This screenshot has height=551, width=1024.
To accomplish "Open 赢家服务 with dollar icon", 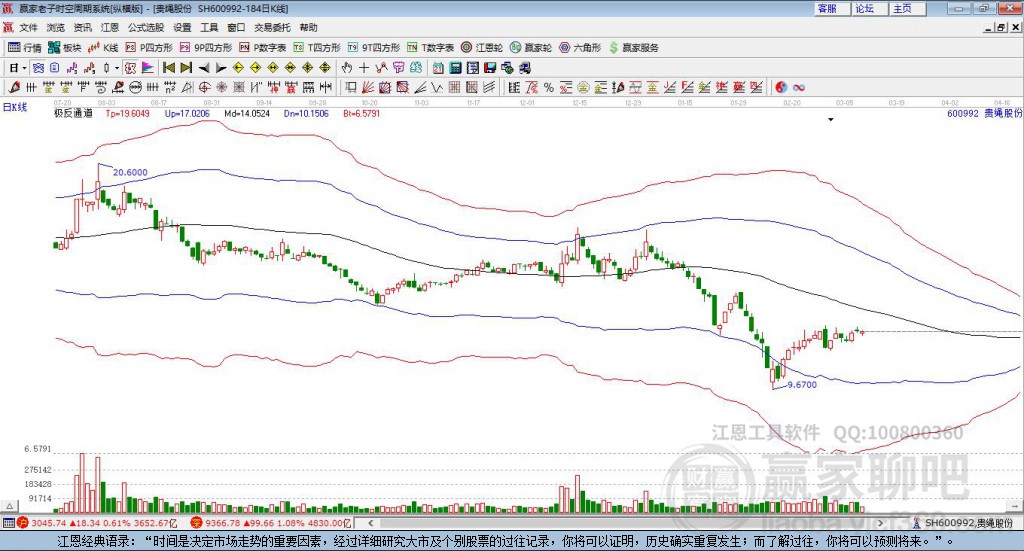I will tap(634, 48).
